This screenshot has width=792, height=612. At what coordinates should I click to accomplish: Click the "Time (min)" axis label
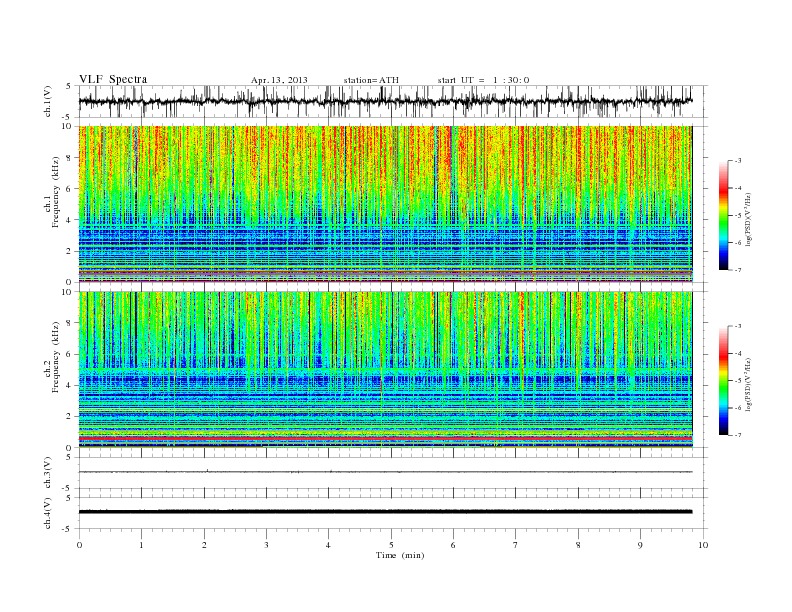[x=400, y=555]
